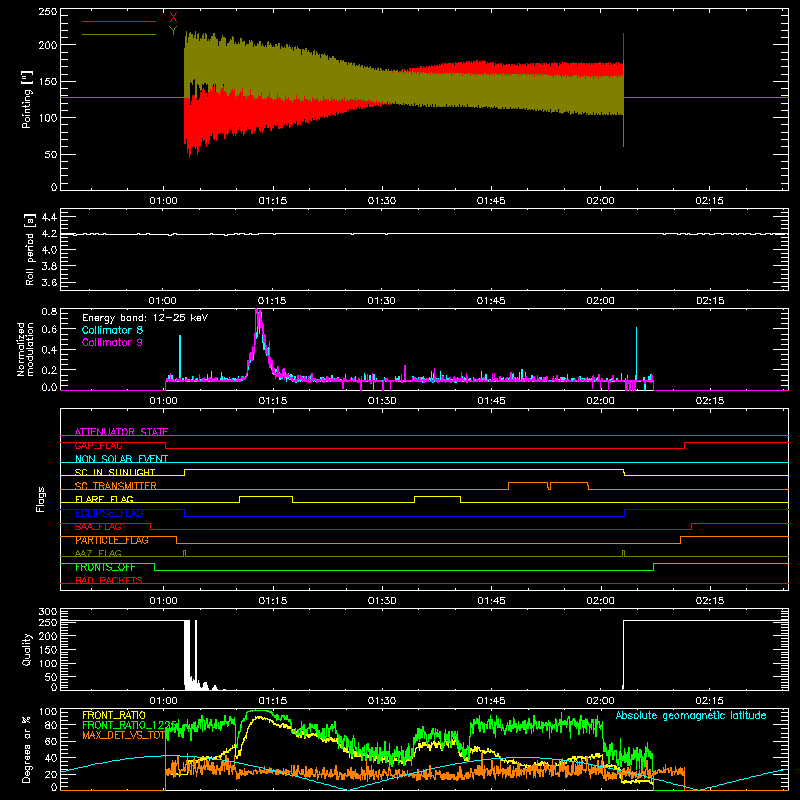The width and height of the screenshot is (800, 800).
Task: Select the red legend line sample for X
Action: (x=119, y=21)
